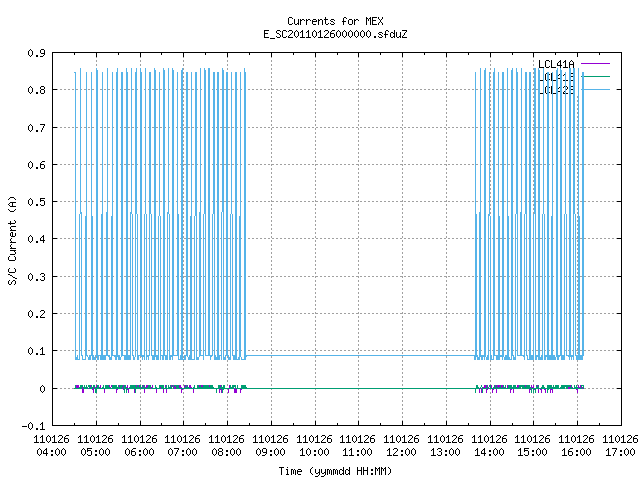Click the x-axis tick label '110126 17:00'
Image resolution: width=640 pixels, height=480 pixels.
(620, 446)
